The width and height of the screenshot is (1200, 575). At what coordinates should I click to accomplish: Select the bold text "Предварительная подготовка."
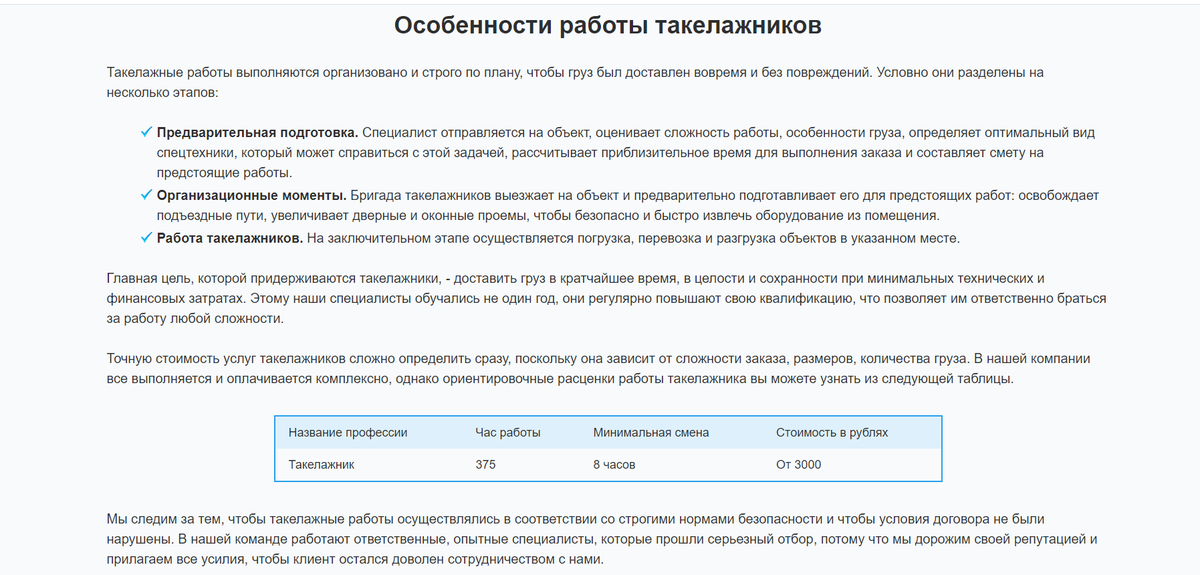[257, 133]
